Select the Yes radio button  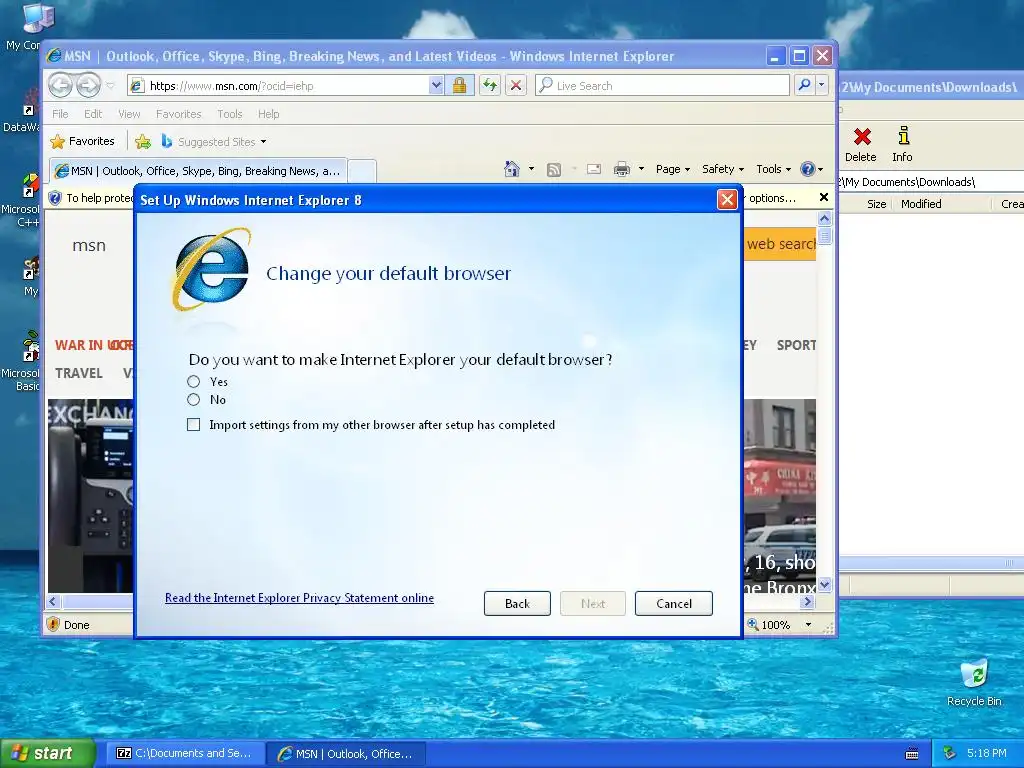(193, 381)
